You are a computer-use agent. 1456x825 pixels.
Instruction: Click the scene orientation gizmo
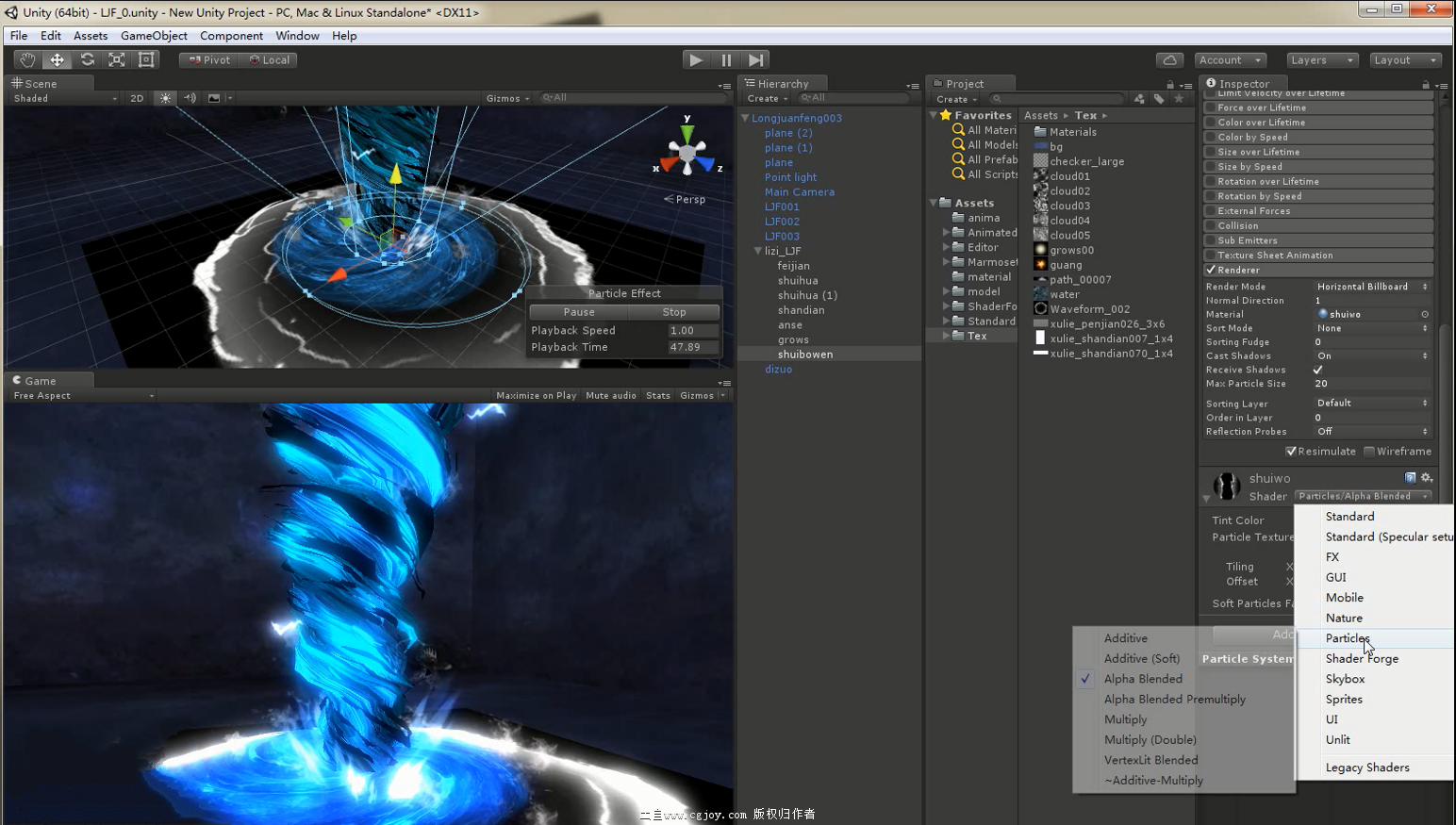pyautogui.click(x=687, y=153)
